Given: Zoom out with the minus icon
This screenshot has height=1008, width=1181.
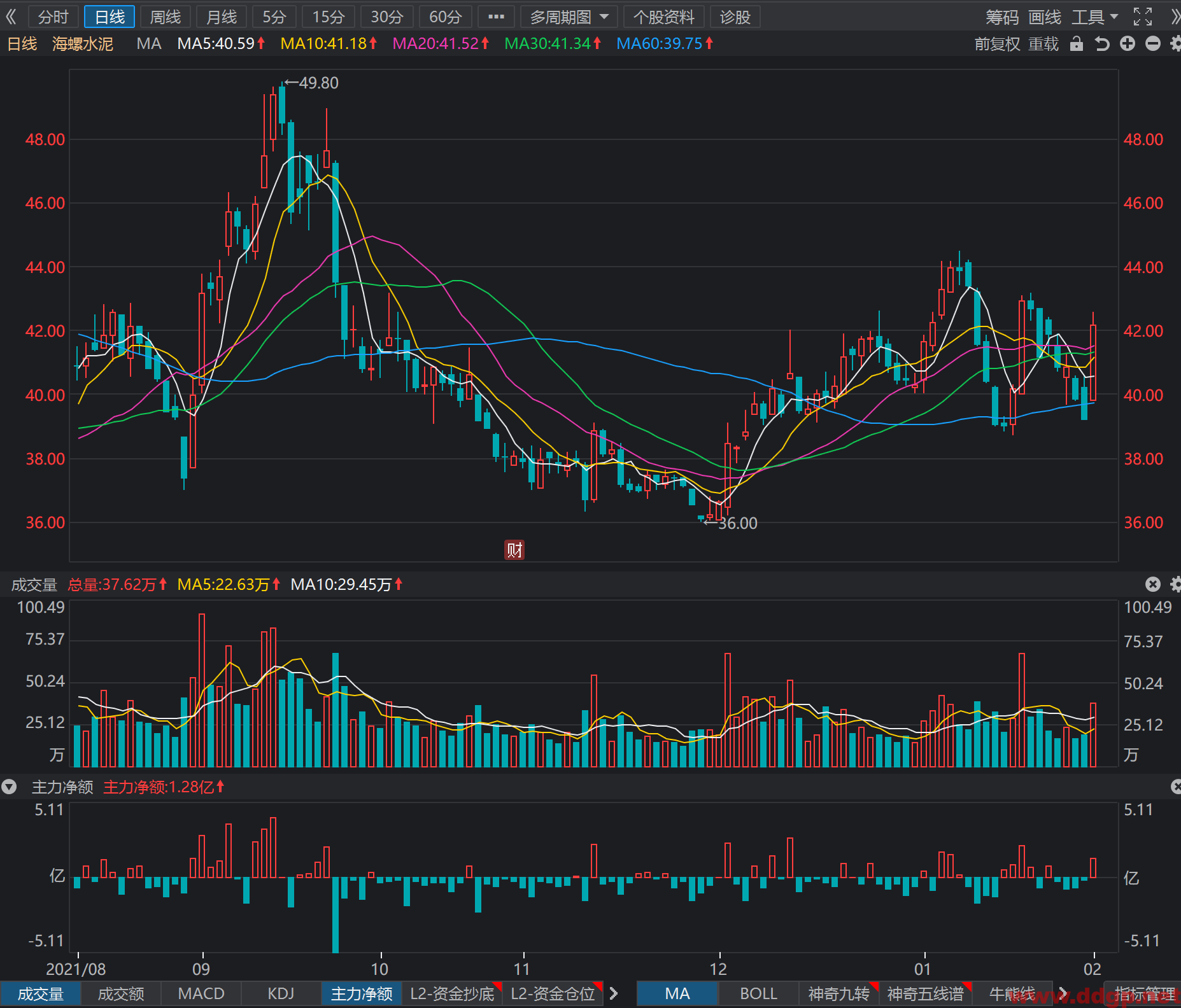Looking at the screenshot, I should (1153, 44).
